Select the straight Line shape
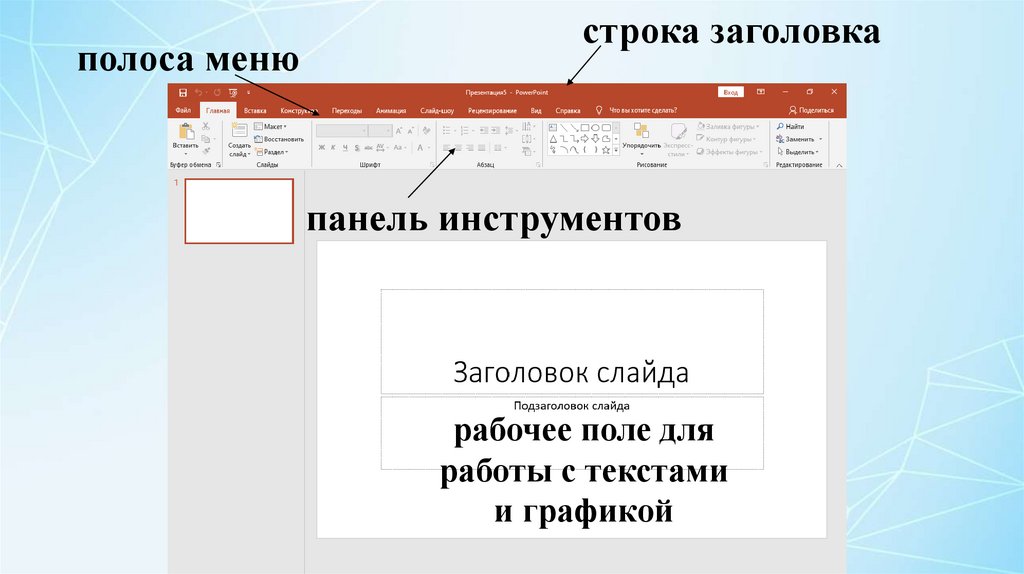1024x574 pixels. click(564, 127)
